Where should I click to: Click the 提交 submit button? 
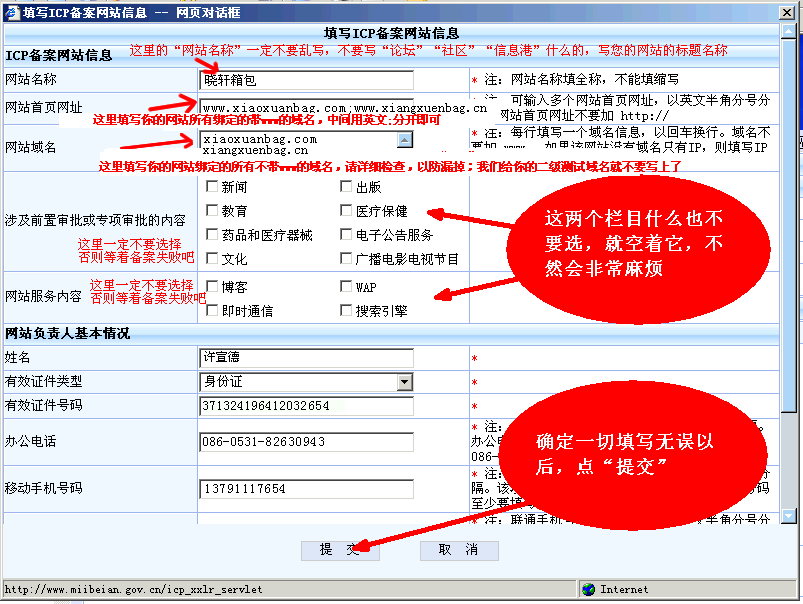[x=340, y=550]
